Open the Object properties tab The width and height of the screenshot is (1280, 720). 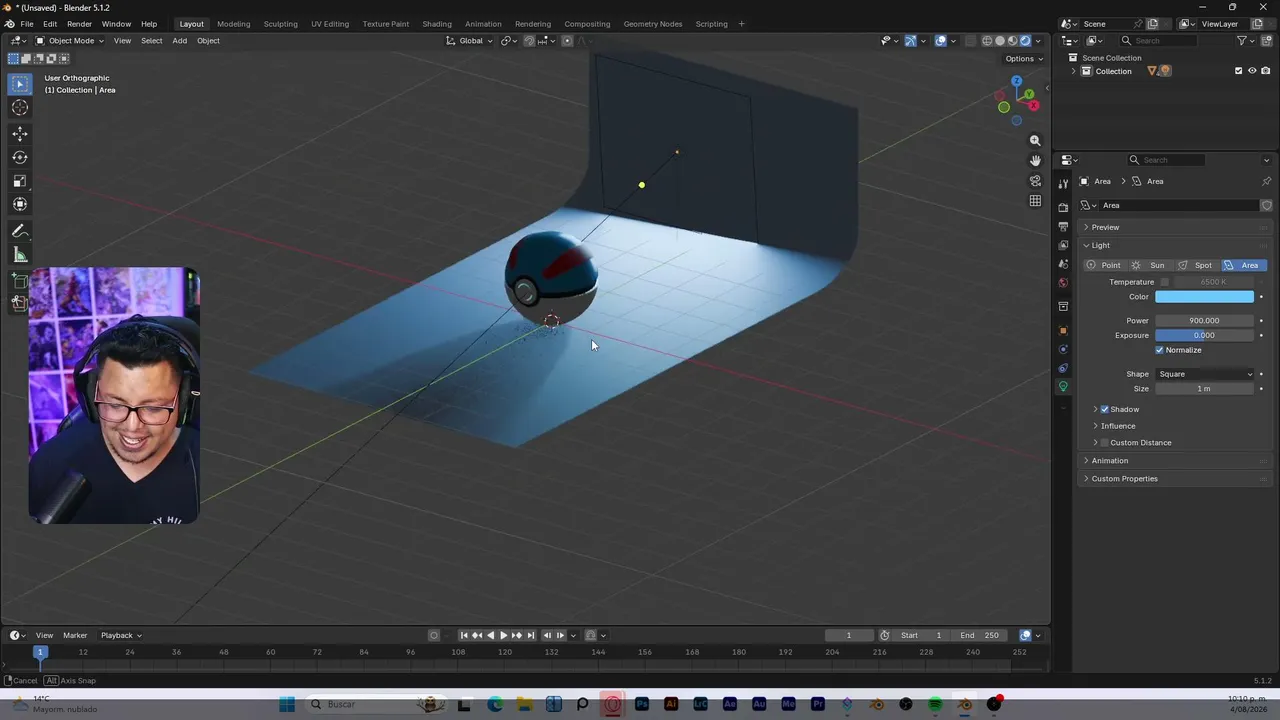(1063, 330)
